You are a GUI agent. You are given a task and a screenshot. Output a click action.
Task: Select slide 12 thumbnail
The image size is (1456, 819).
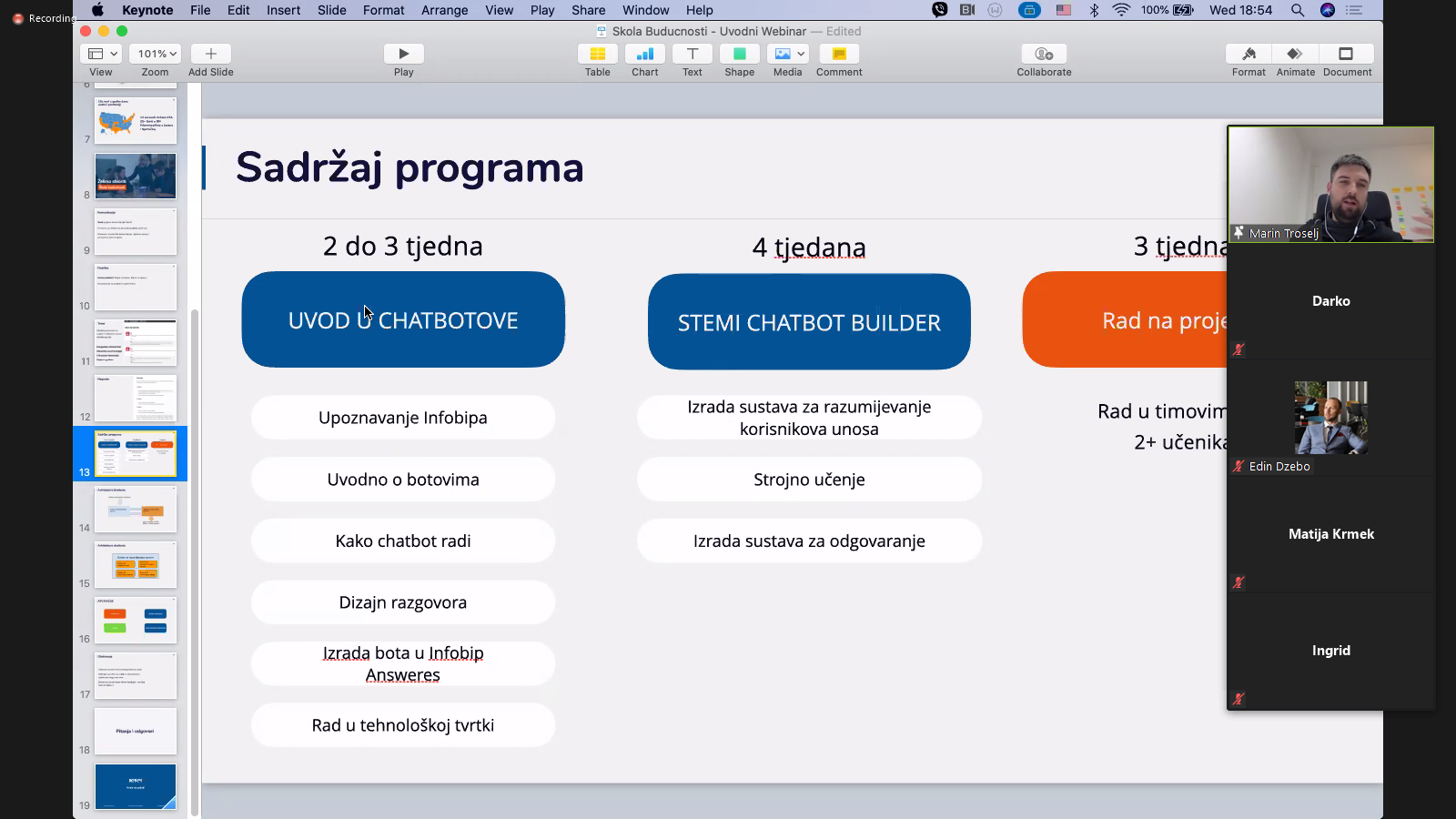[136, 398]
